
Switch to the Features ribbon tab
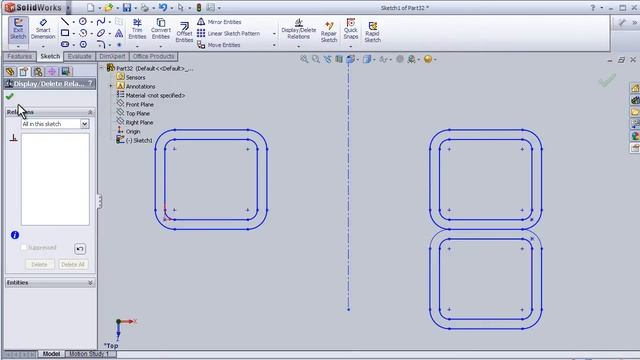19,56
